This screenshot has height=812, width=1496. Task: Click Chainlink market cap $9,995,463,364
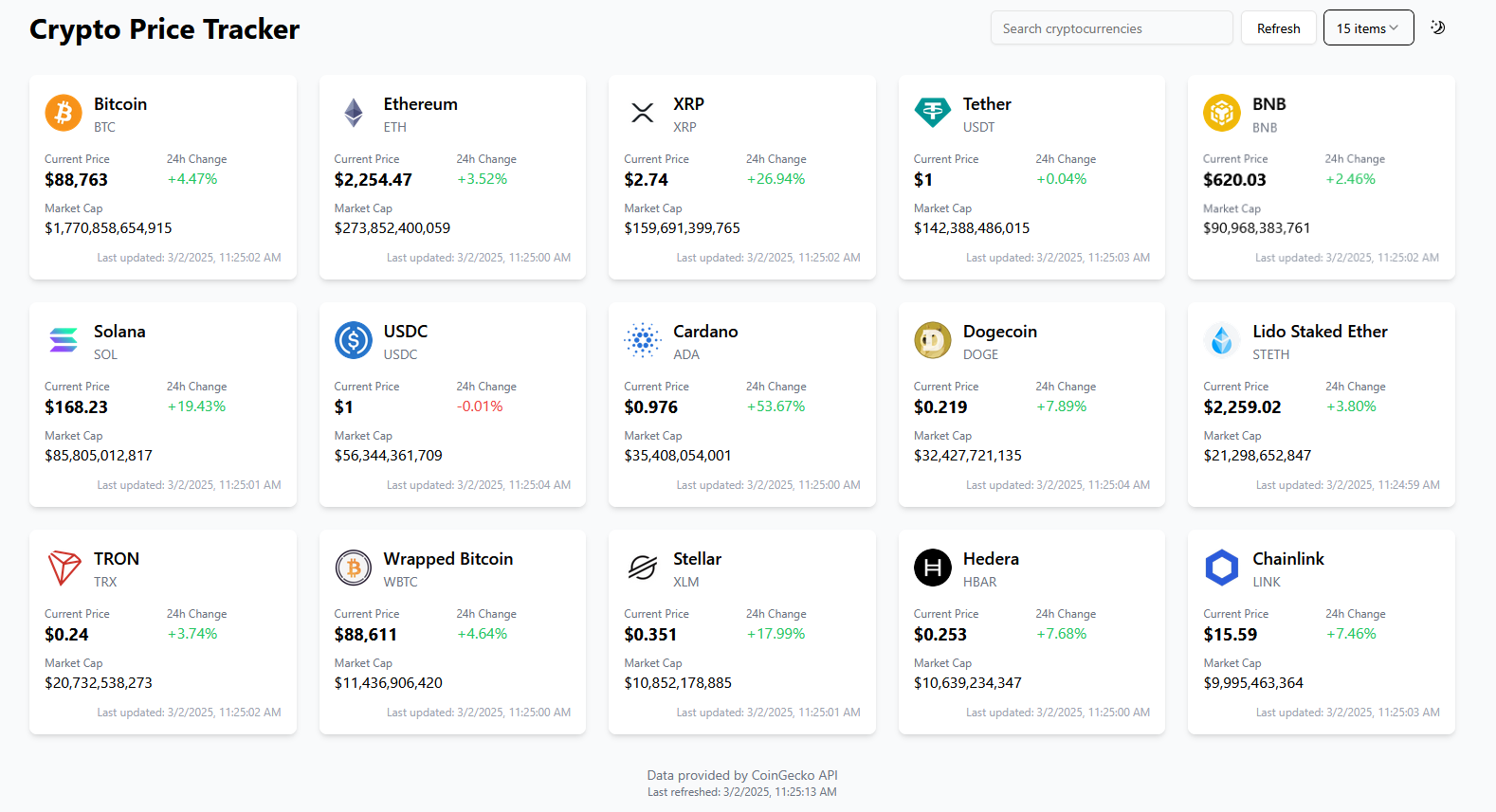1253,683
